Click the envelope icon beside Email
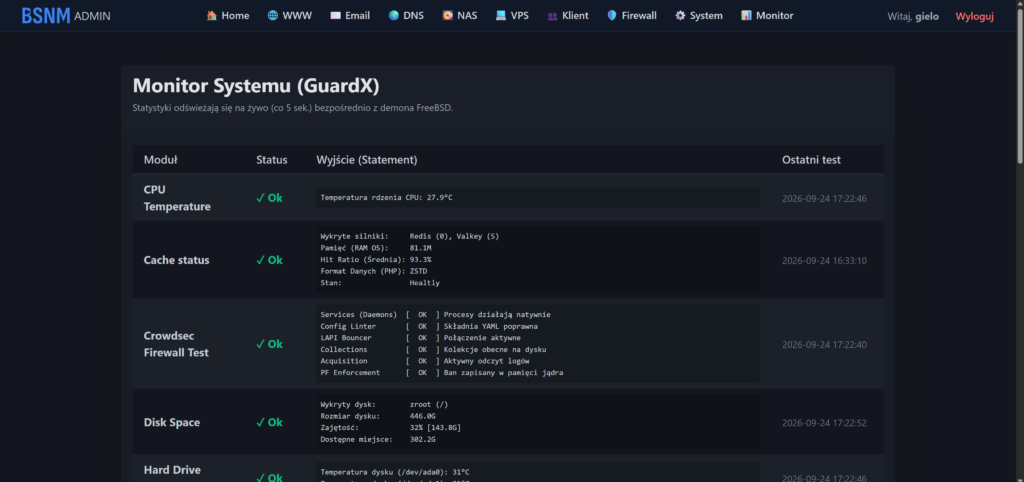This screenshot has height=482, width=1024. tap(336, 16)
